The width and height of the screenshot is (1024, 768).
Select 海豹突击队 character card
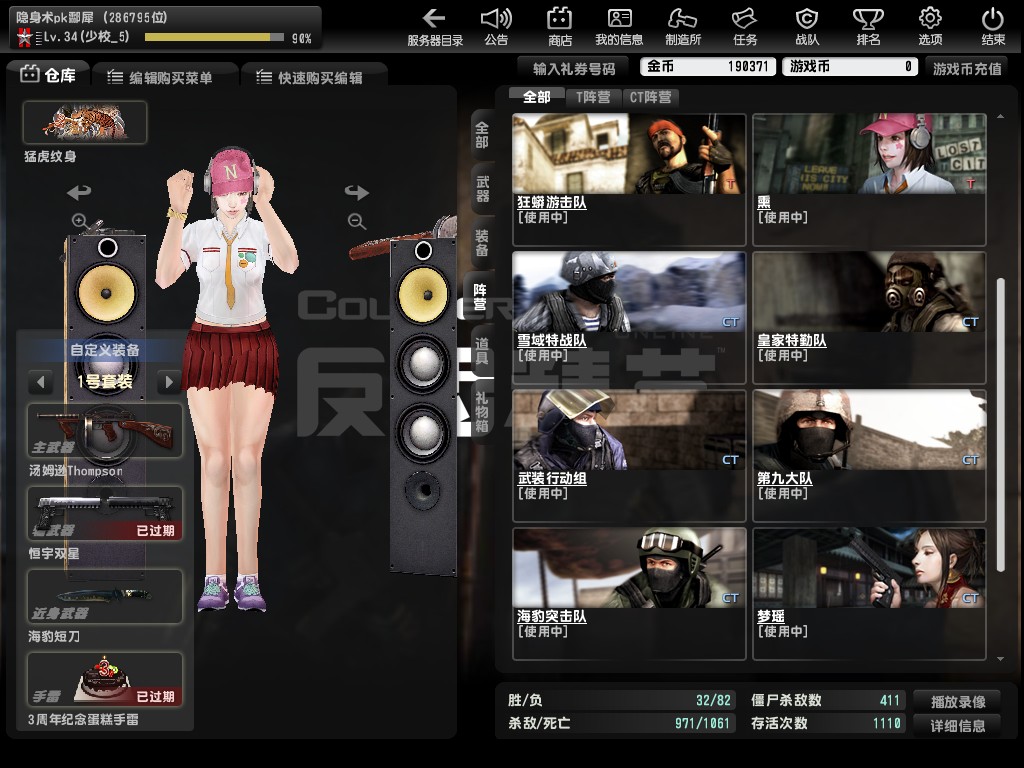[x=629, y=593]
